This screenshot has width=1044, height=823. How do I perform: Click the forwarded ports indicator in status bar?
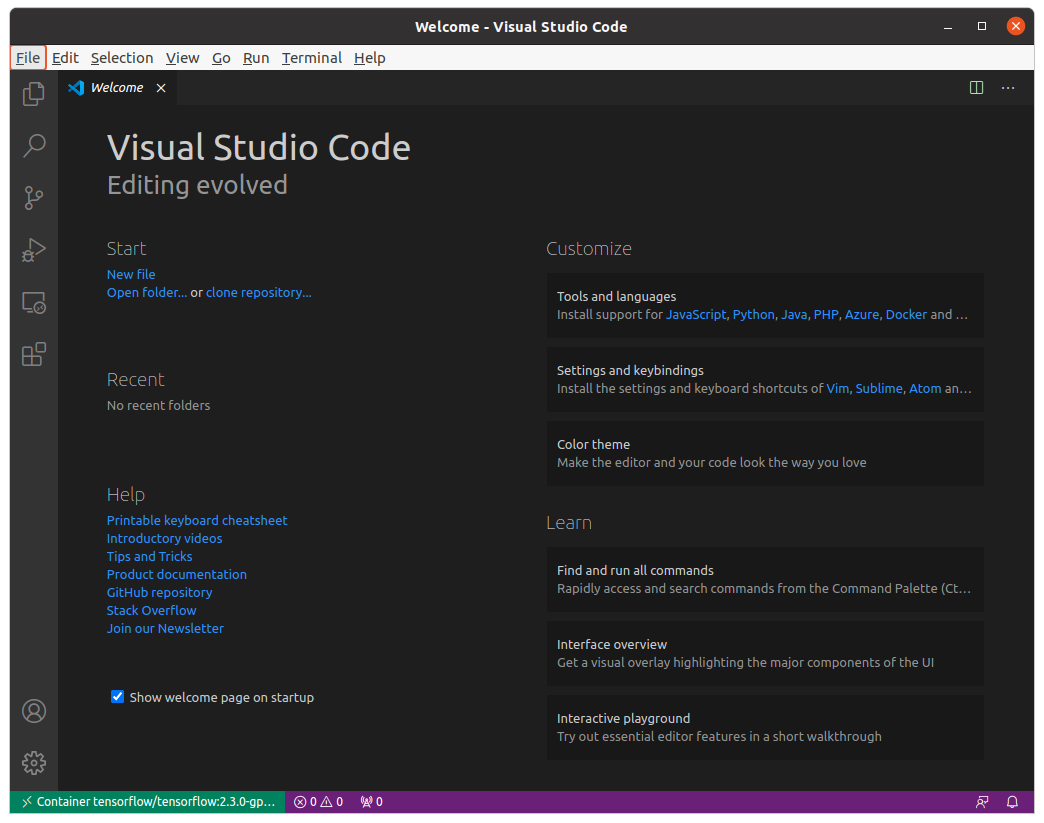(x=372, y=802)
